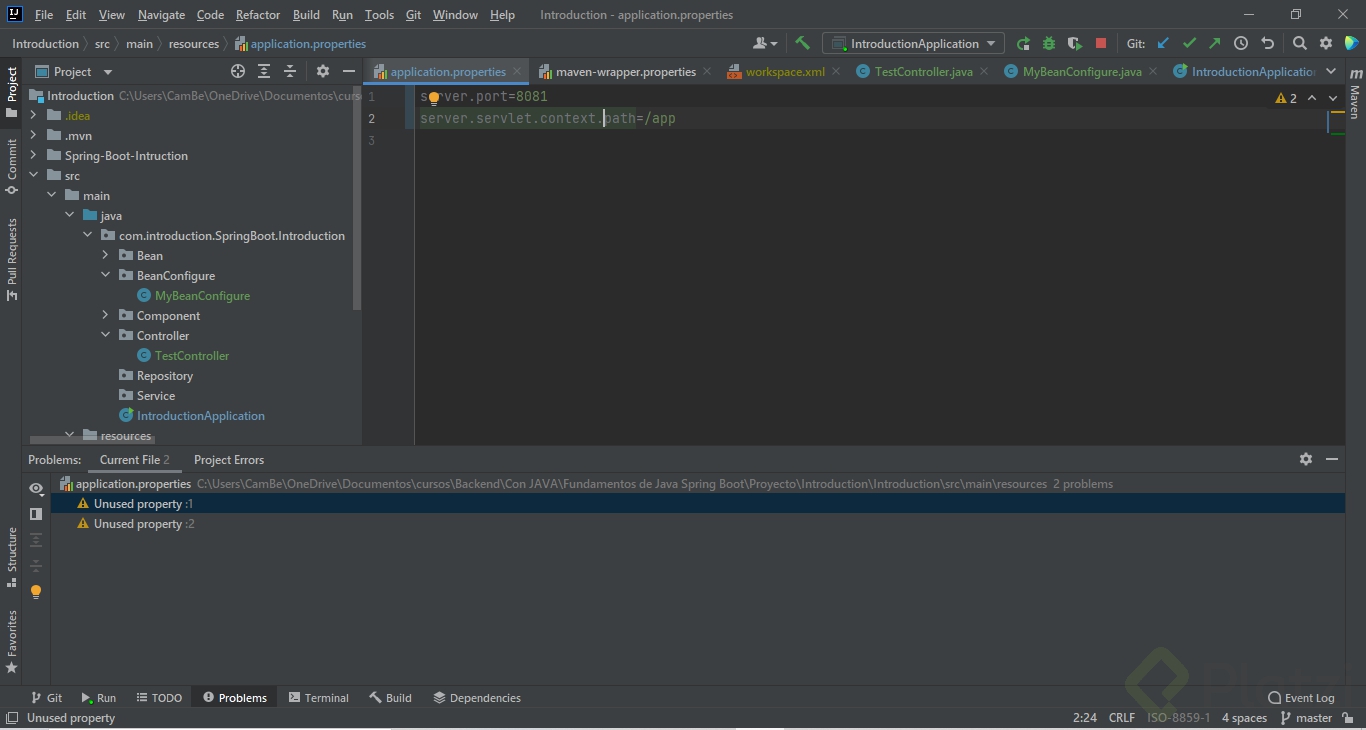Click the Git commit green checkmark
Screen dimensions: 1366x730
[1189, 43]
